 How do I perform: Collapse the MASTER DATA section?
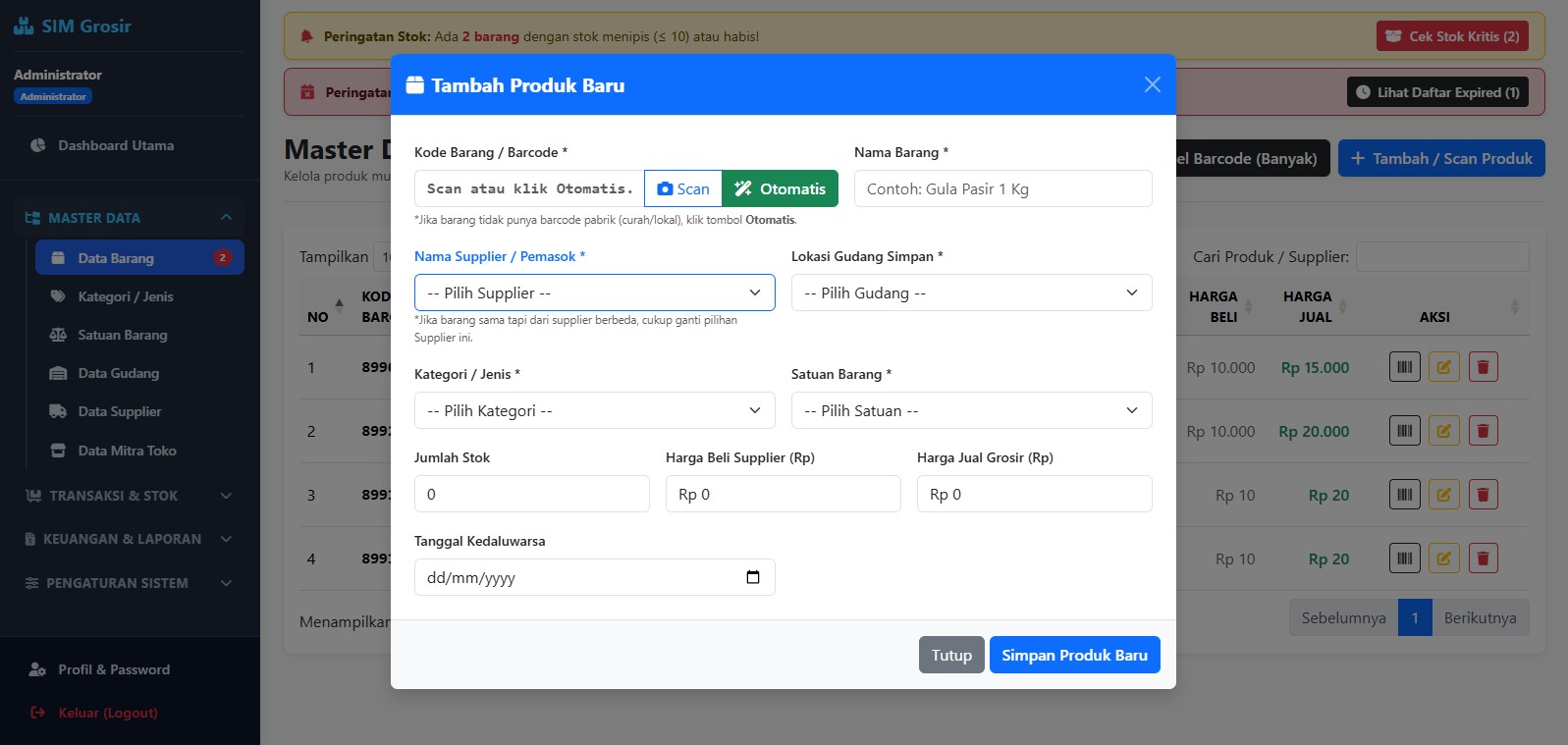click(x=130, y=218)
